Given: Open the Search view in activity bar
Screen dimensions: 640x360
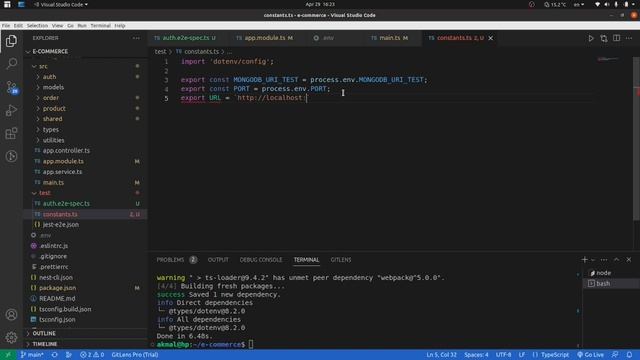Looking at the screenshot, I should (11, 64).
